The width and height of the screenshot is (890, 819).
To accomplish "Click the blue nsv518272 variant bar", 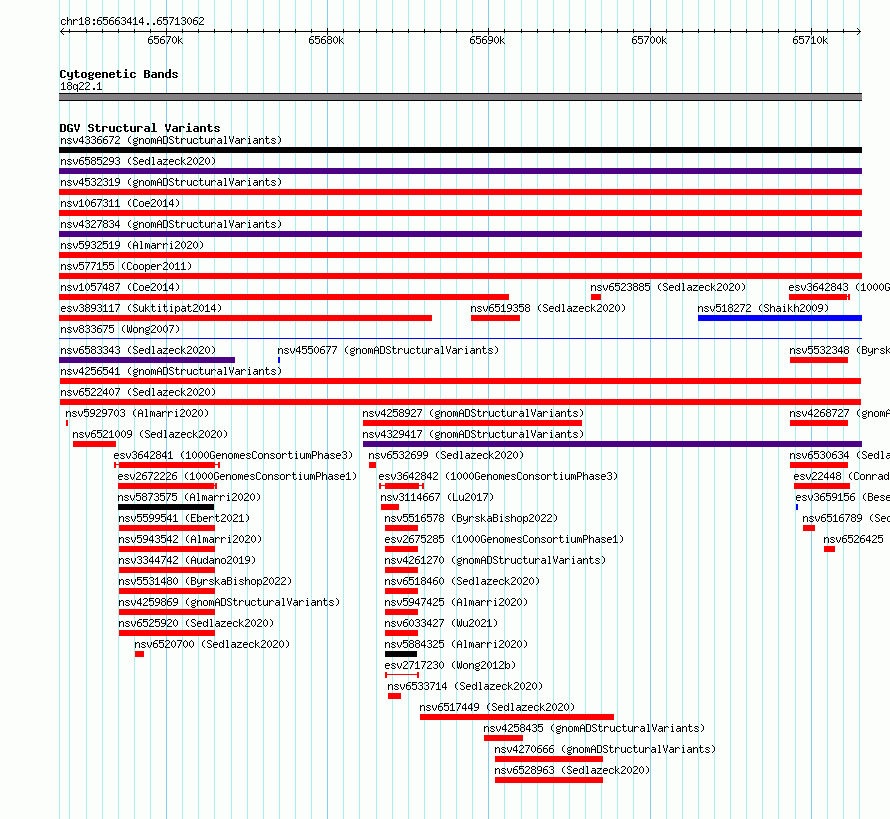I will (x=780, y=318).
